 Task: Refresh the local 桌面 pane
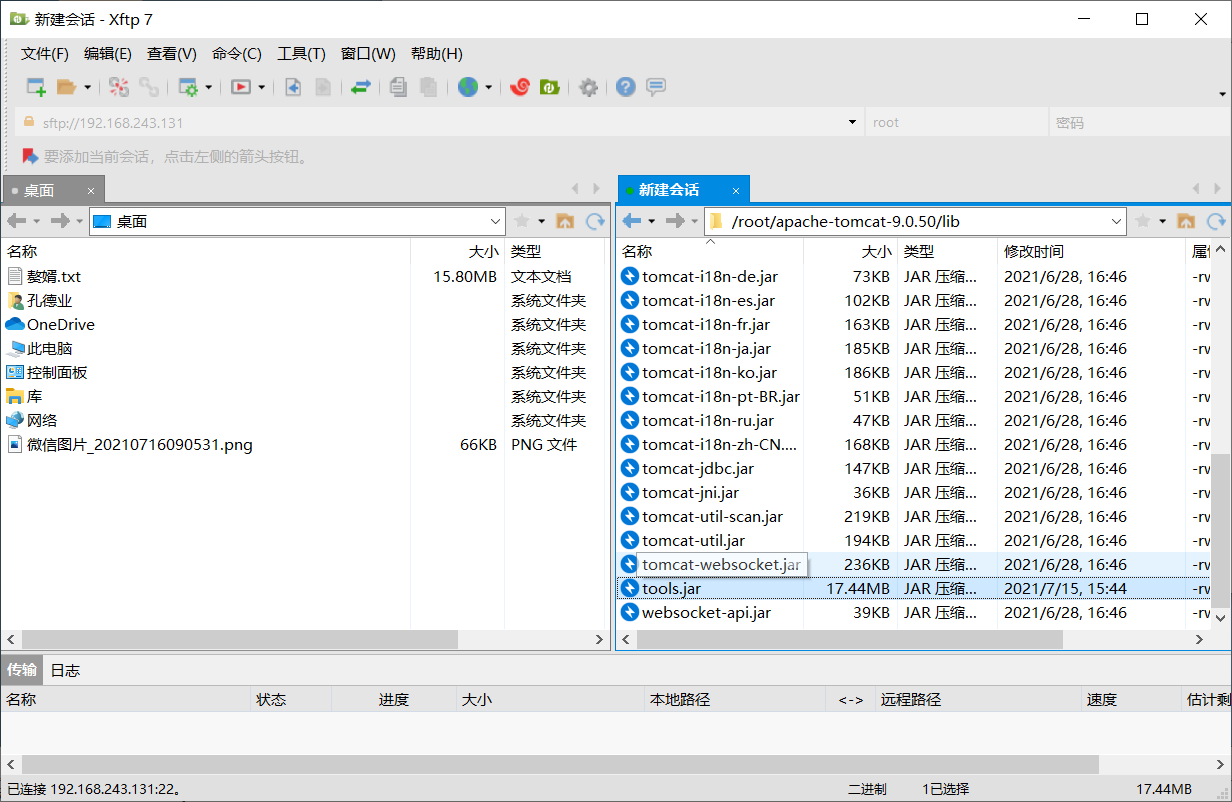(596, 221)
